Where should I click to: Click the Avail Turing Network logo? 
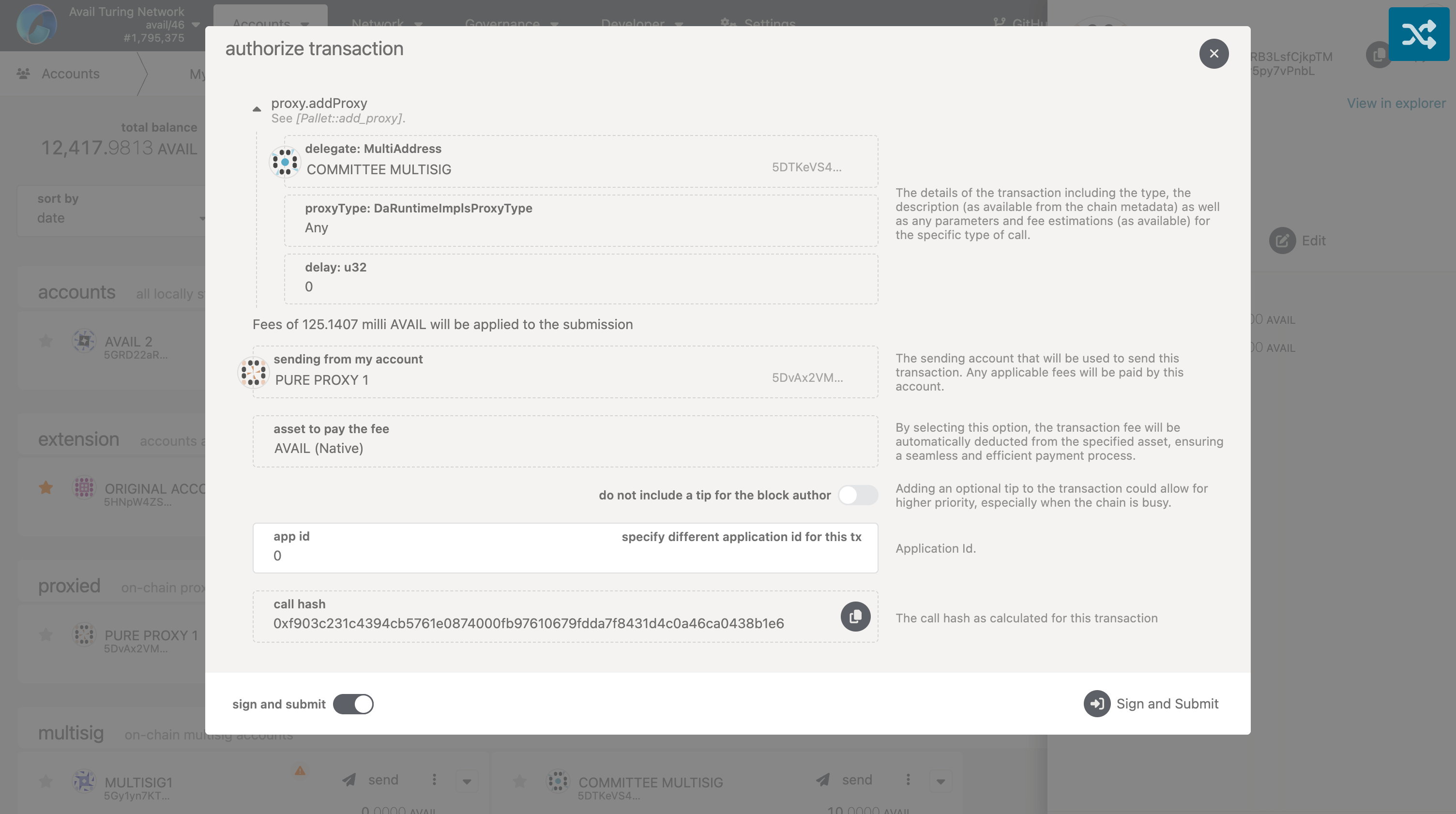point(36,24)
